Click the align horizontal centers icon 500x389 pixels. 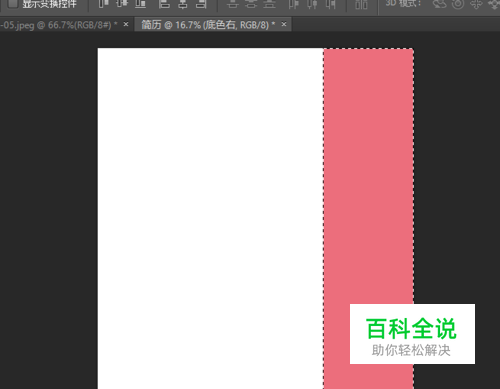(183, 4)
